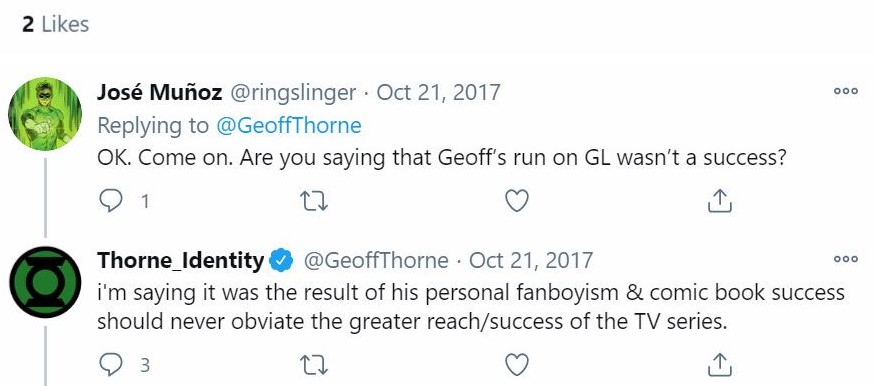Open Thorne_Identity's lantern logo avatar
The image size is (875, 386).
[45, 282]
